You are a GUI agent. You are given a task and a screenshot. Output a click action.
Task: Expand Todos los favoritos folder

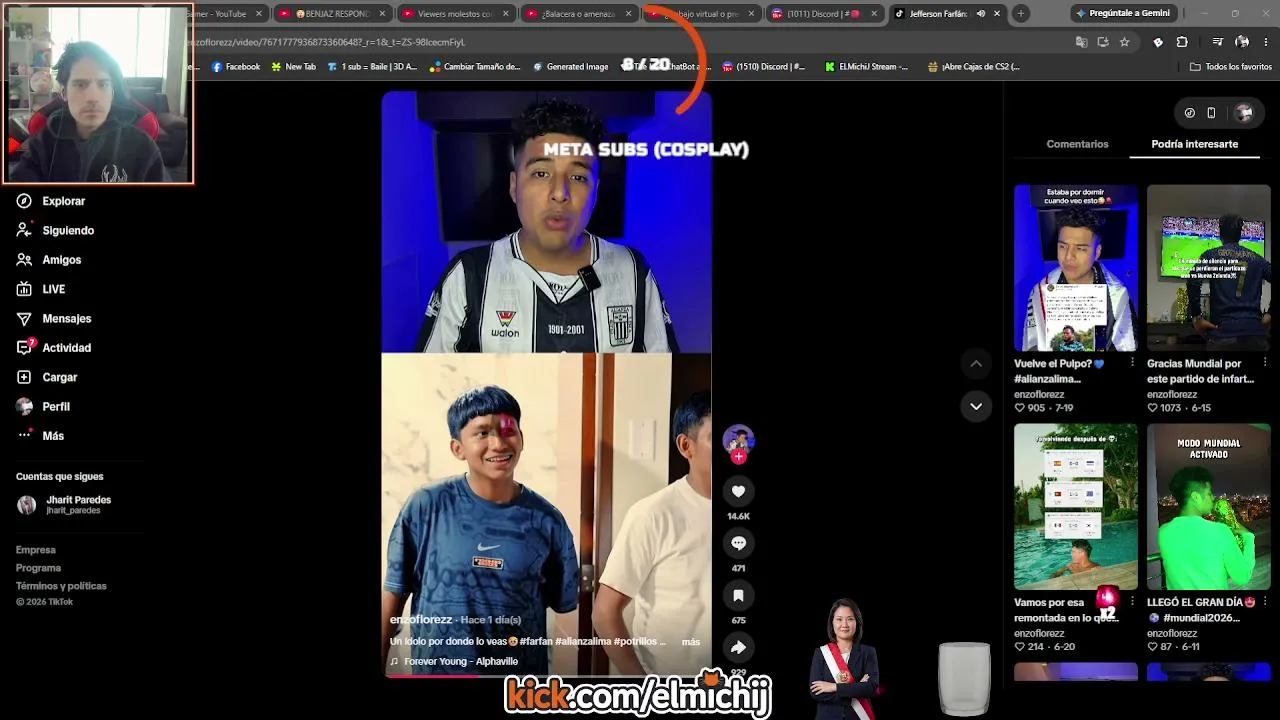click(1230, 67)
